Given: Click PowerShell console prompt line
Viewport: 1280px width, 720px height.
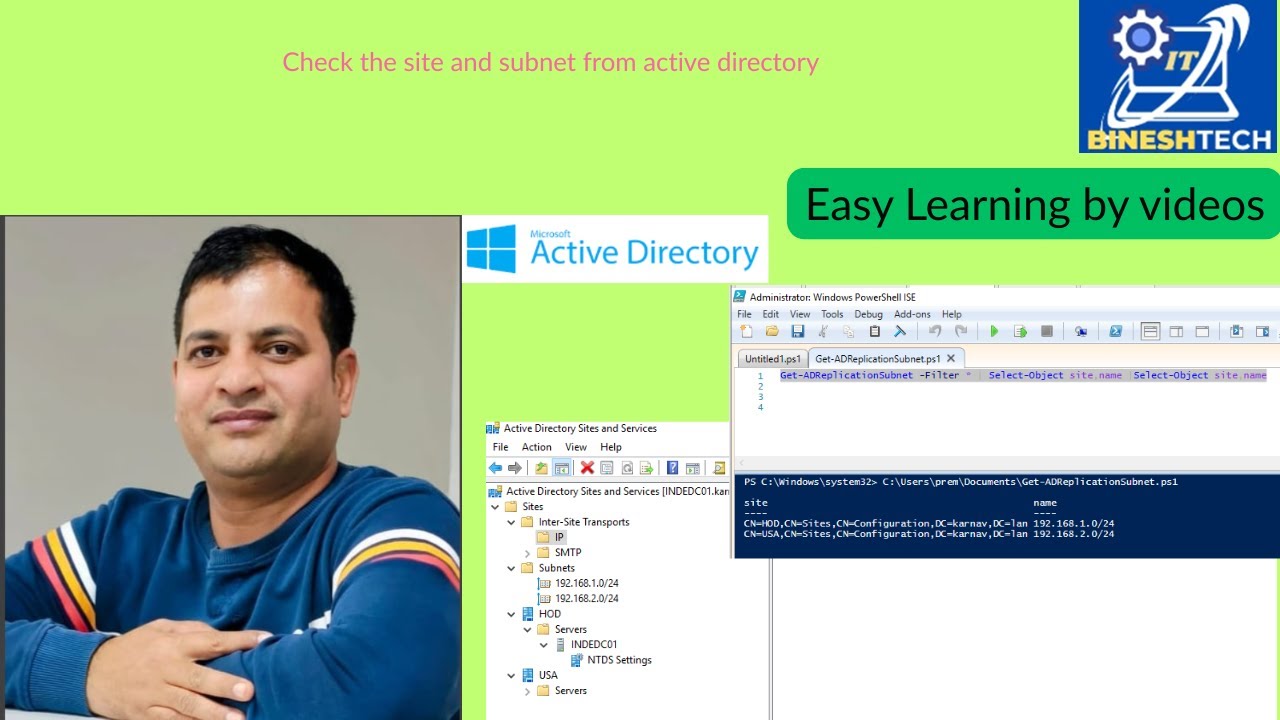Looking at the screenshot, I should (x=961, y=482).
